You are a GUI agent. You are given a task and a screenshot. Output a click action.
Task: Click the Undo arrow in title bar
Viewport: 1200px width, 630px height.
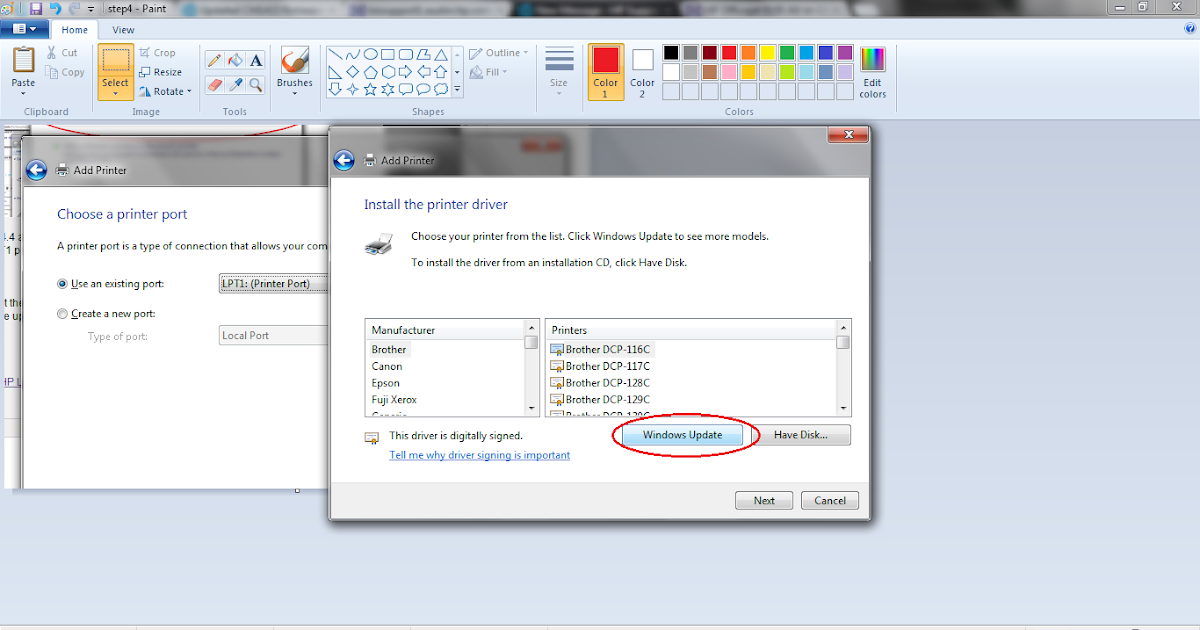click(x=55, y=8)
